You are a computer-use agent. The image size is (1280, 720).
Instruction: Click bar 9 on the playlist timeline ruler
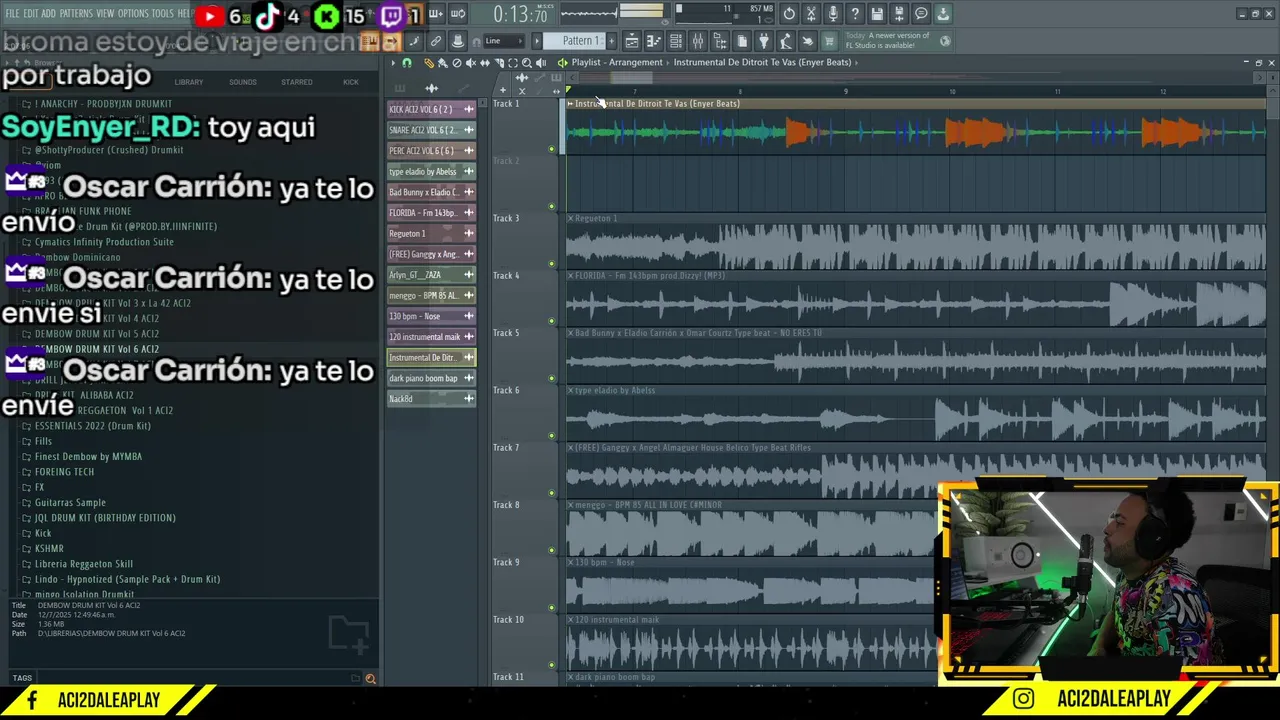(x=846, y=92)
